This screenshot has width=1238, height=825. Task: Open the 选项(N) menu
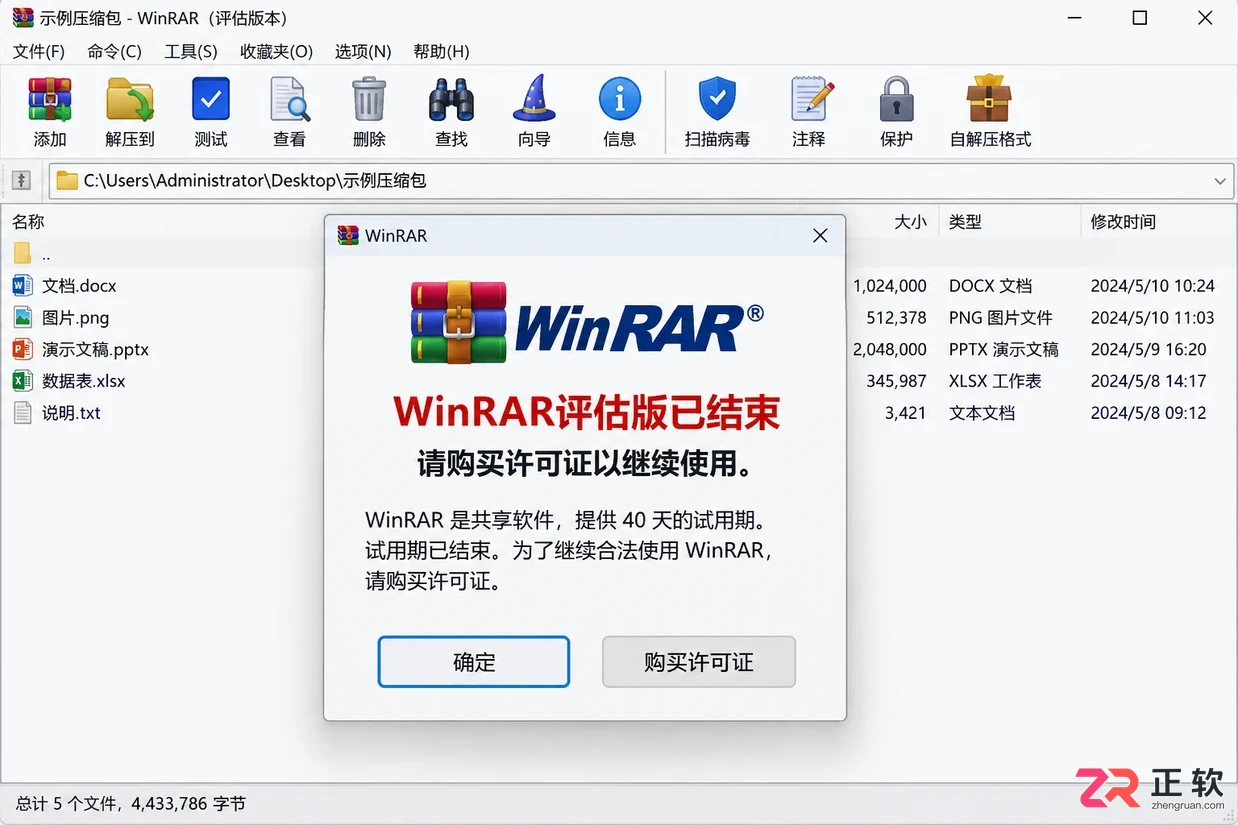click(x=363, y=51)
